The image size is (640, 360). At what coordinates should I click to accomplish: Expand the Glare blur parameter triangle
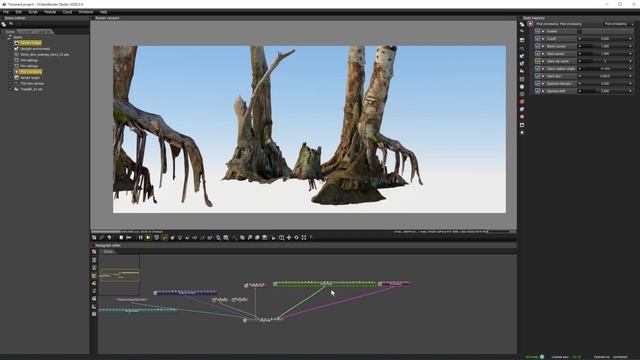pyautogui.click(x=543, y=76)
